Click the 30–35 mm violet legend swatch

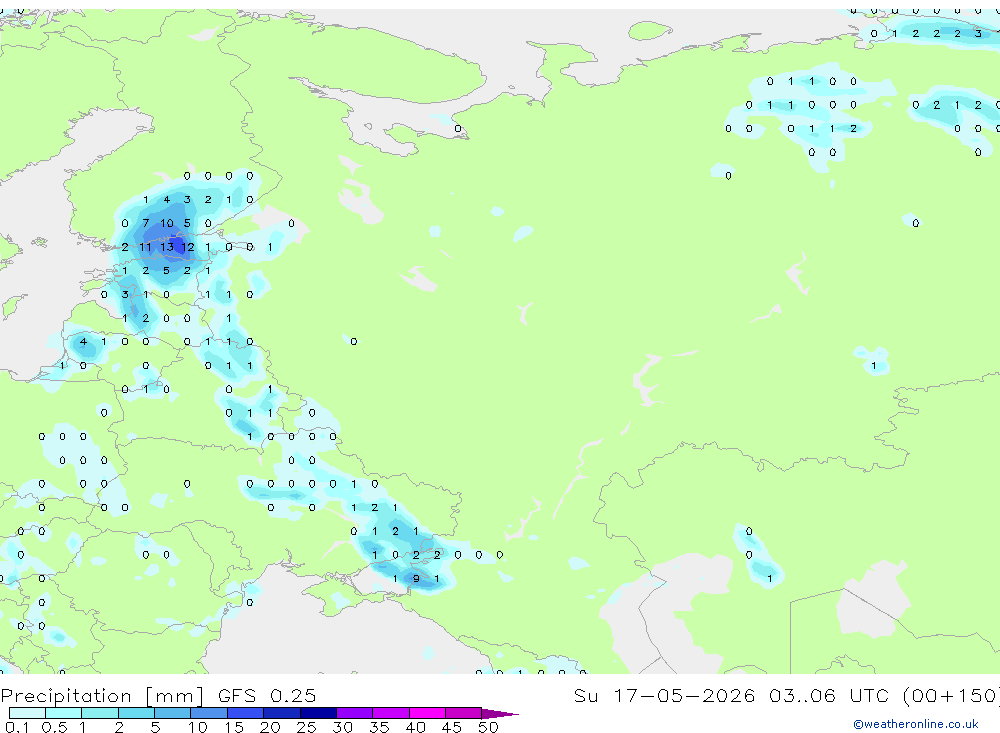(354, 713)
